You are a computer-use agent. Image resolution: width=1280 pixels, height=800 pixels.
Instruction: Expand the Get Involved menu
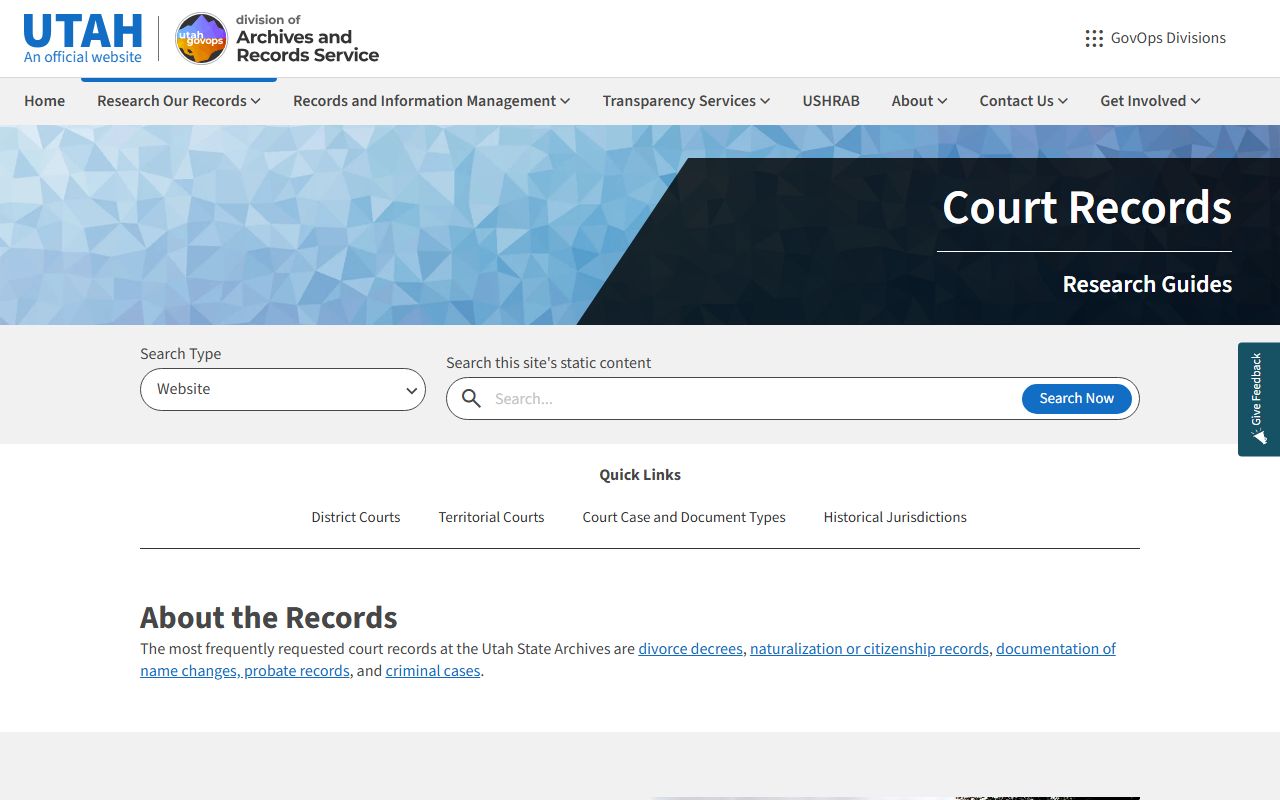pos(1150,101)
